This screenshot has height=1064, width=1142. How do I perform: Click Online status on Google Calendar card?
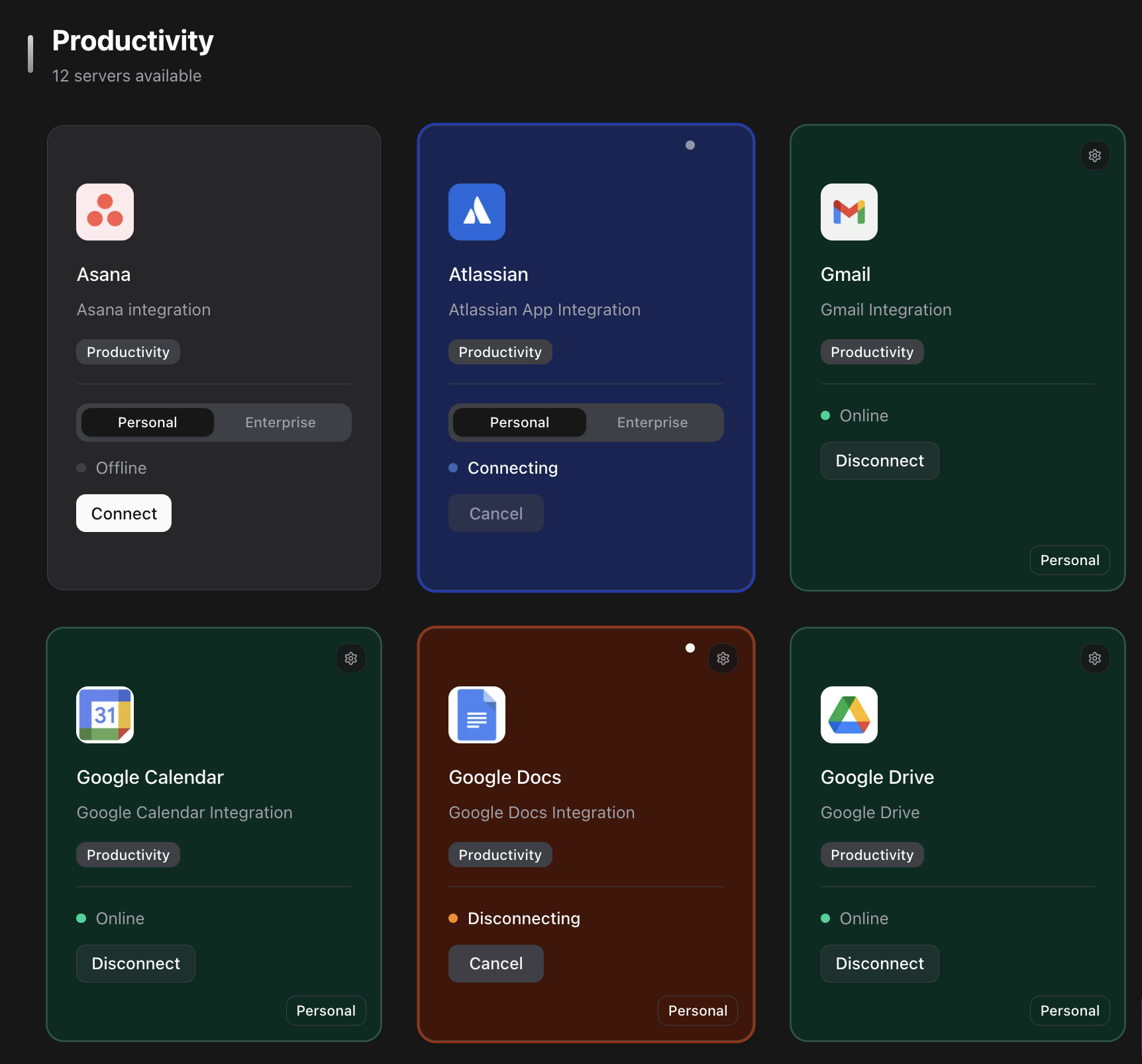[x=110, y=919]
